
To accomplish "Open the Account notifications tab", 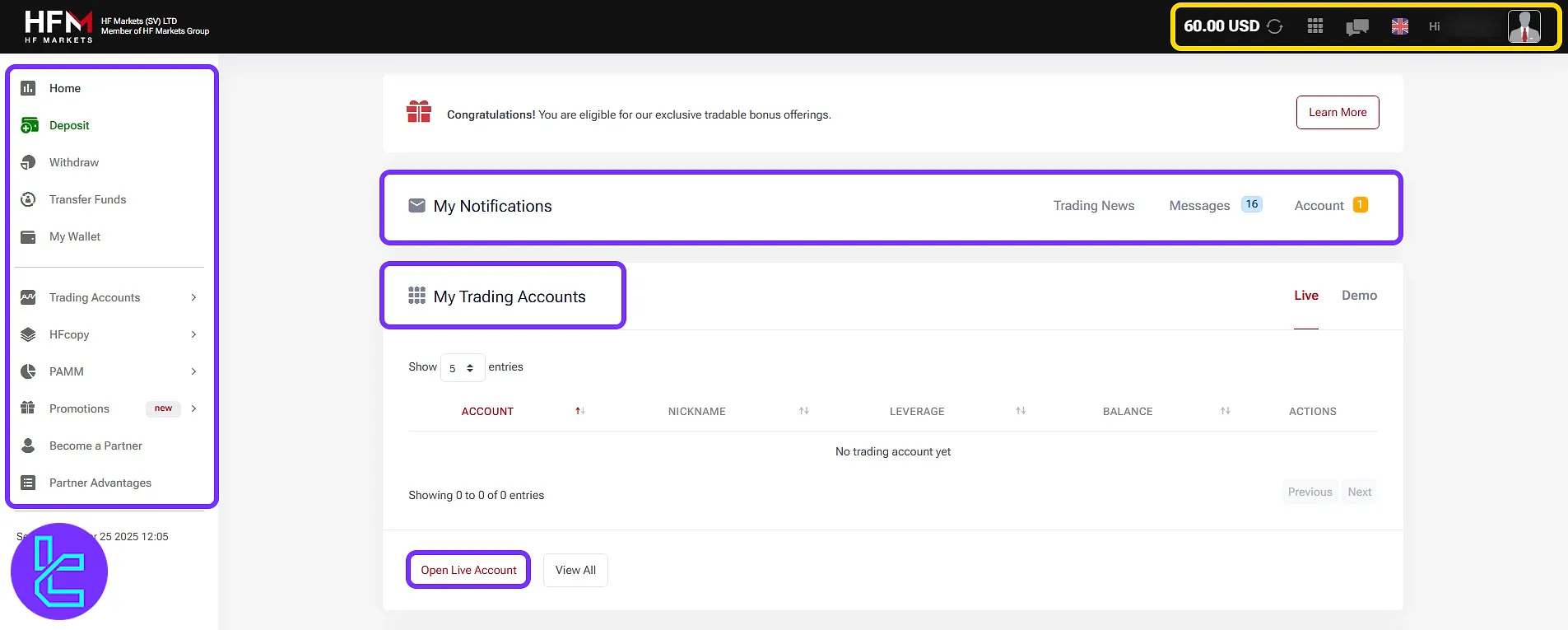I will (1319, 206).
